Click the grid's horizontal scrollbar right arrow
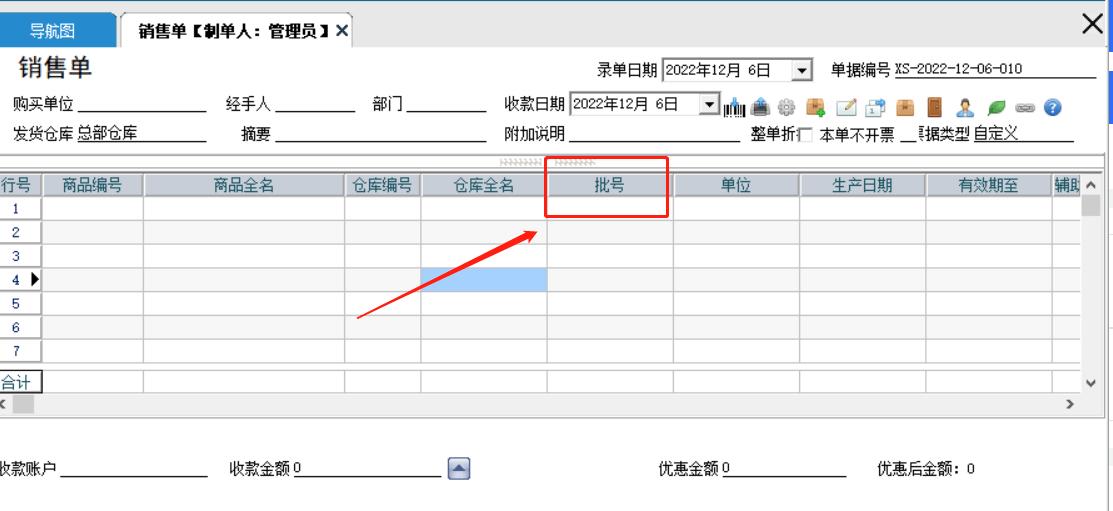Image resolution: width=1113 pixels, height=511 pixels. pyautogui.click(x=1070, y=404)
